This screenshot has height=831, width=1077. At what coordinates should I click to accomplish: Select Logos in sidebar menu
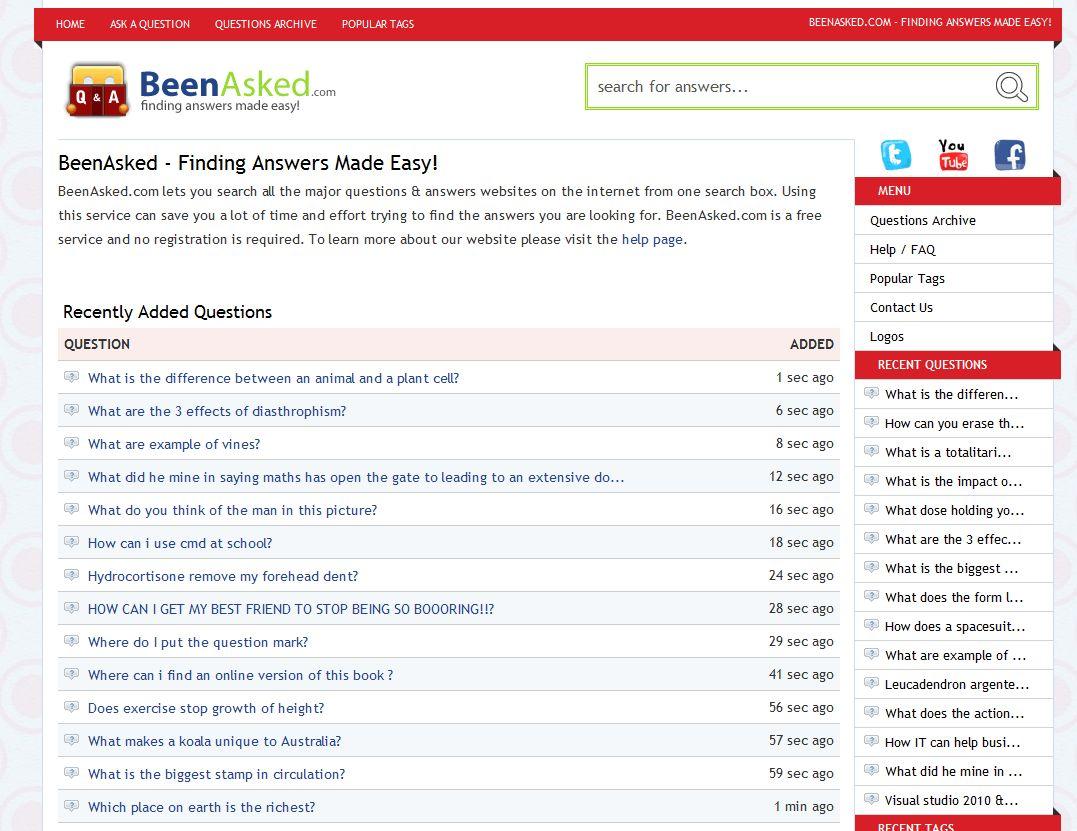coord(887,337)
